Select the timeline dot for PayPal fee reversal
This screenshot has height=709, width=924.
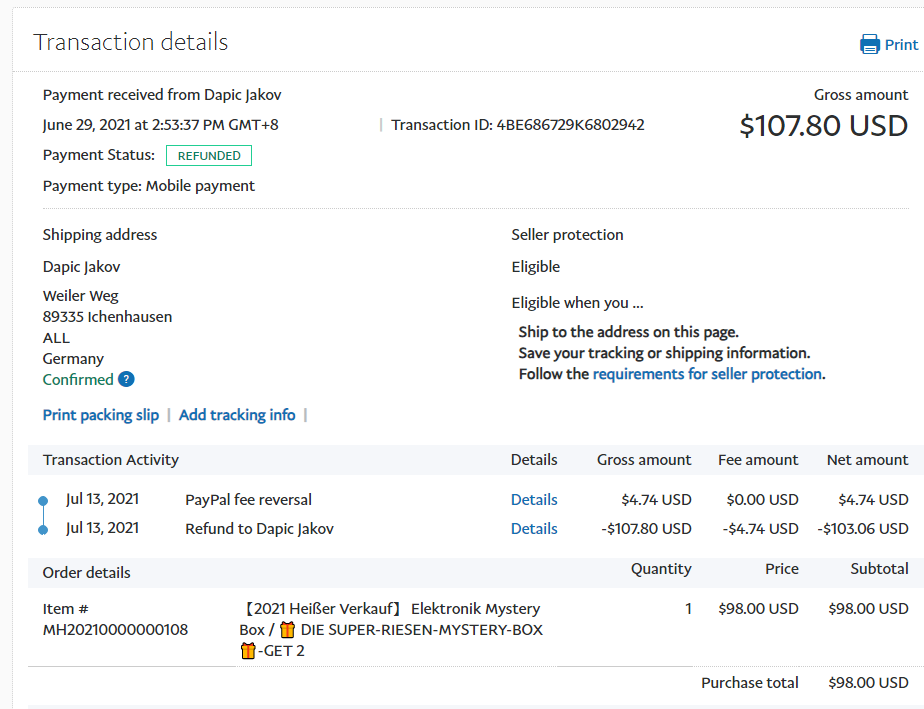(x=42, y=500)
